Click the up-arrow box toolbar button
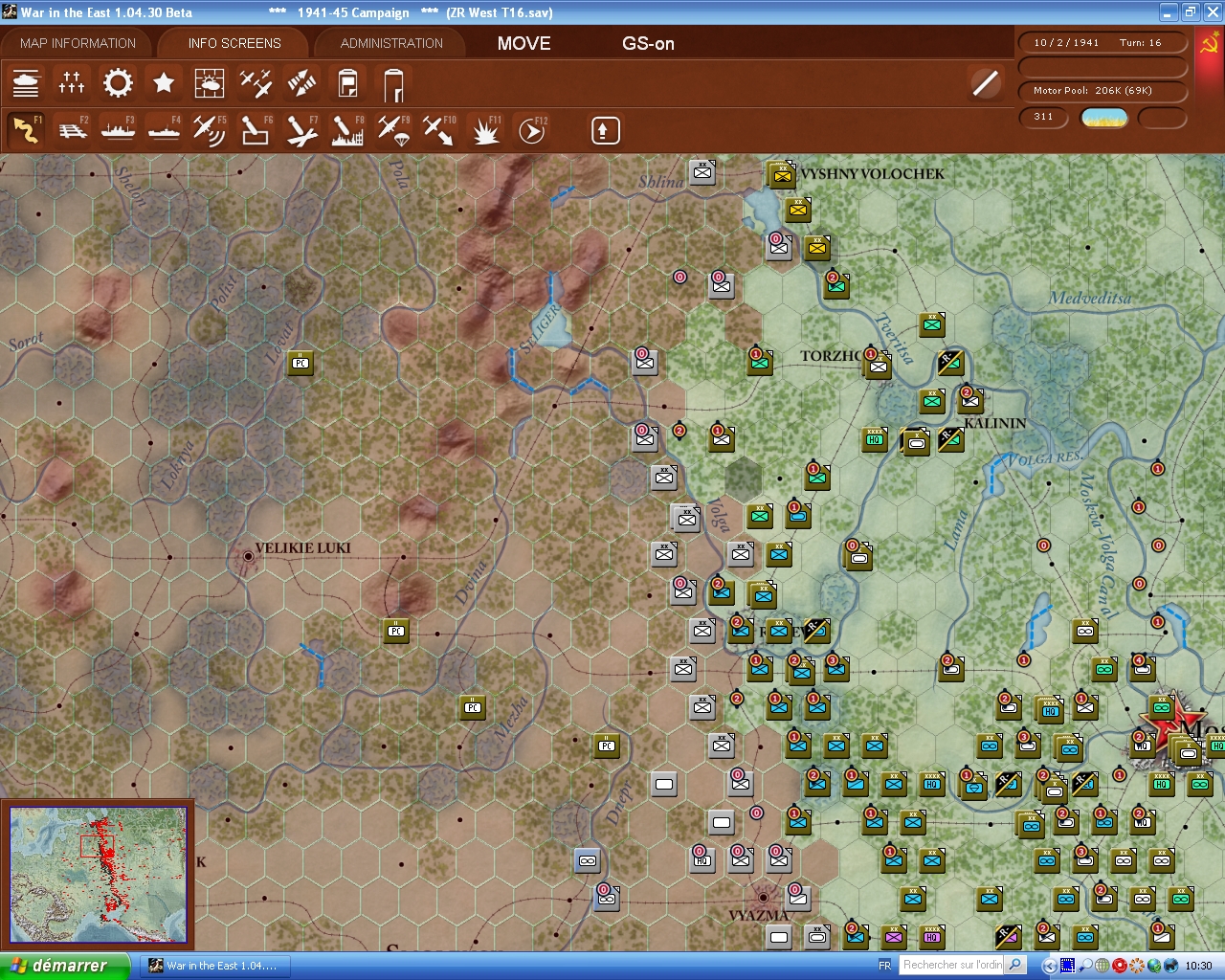1225x980 pixels. pyautogui.click(x=605, y=130)
